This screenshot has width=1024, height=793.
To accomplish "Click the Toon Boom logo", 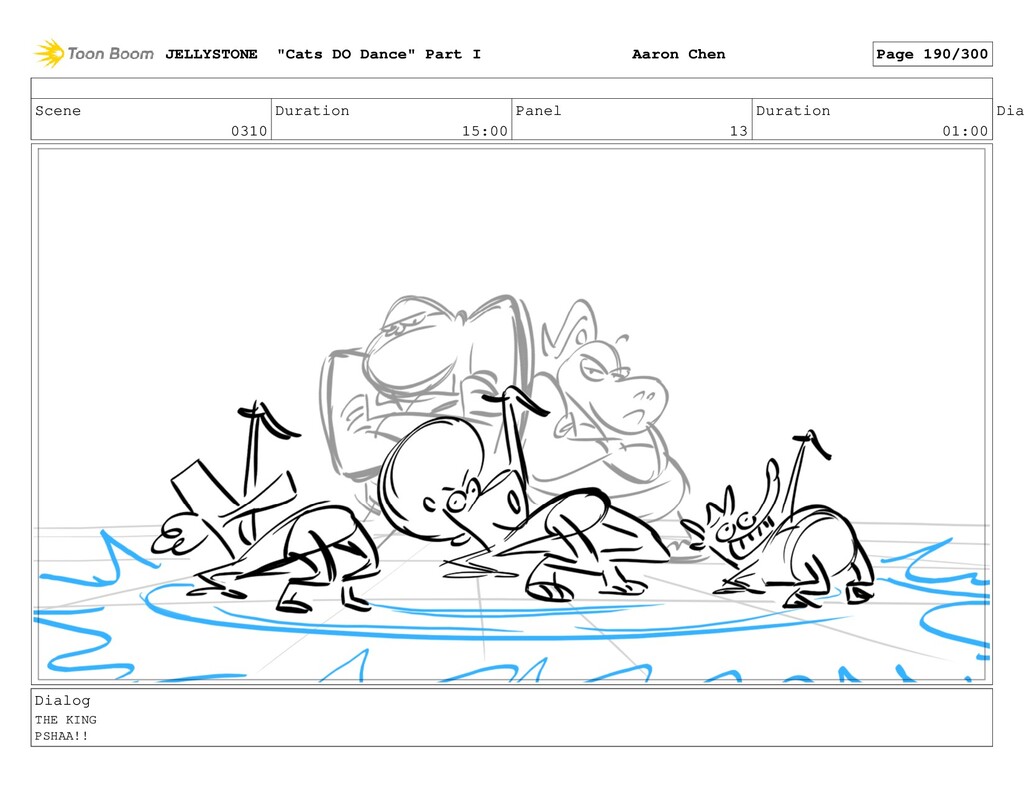I will (94, 54).
